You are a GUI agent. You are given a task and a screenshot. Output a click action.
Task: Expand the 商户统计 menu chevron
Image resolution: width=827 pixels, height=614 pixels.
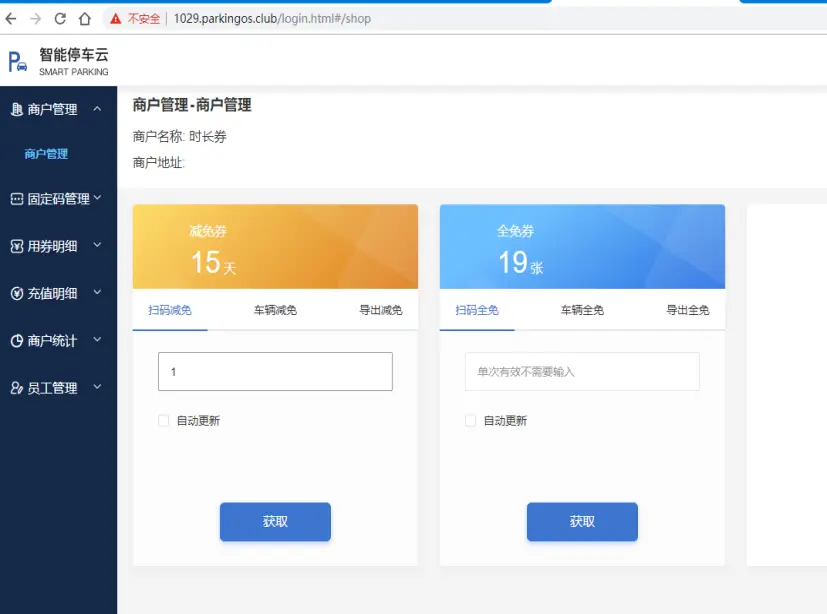97,340
